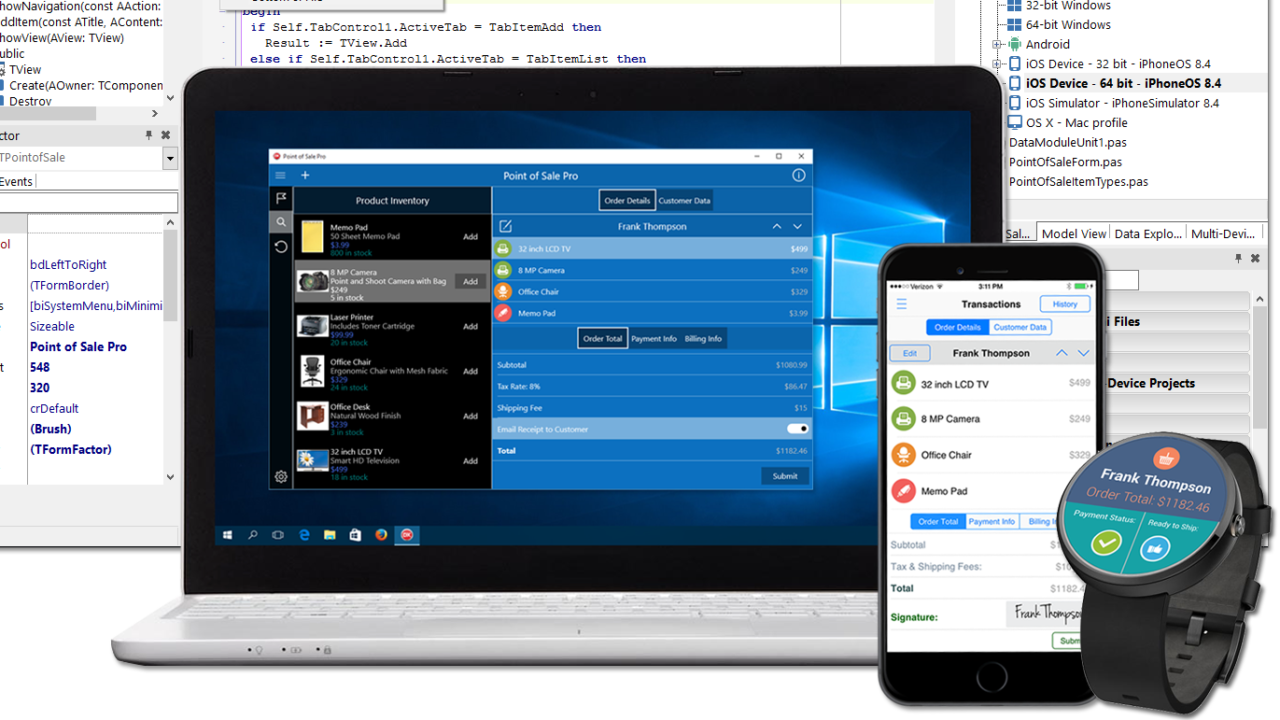Open settings gear at the sidebar bottom
The image size is (1280, 720).
[281, 477]
